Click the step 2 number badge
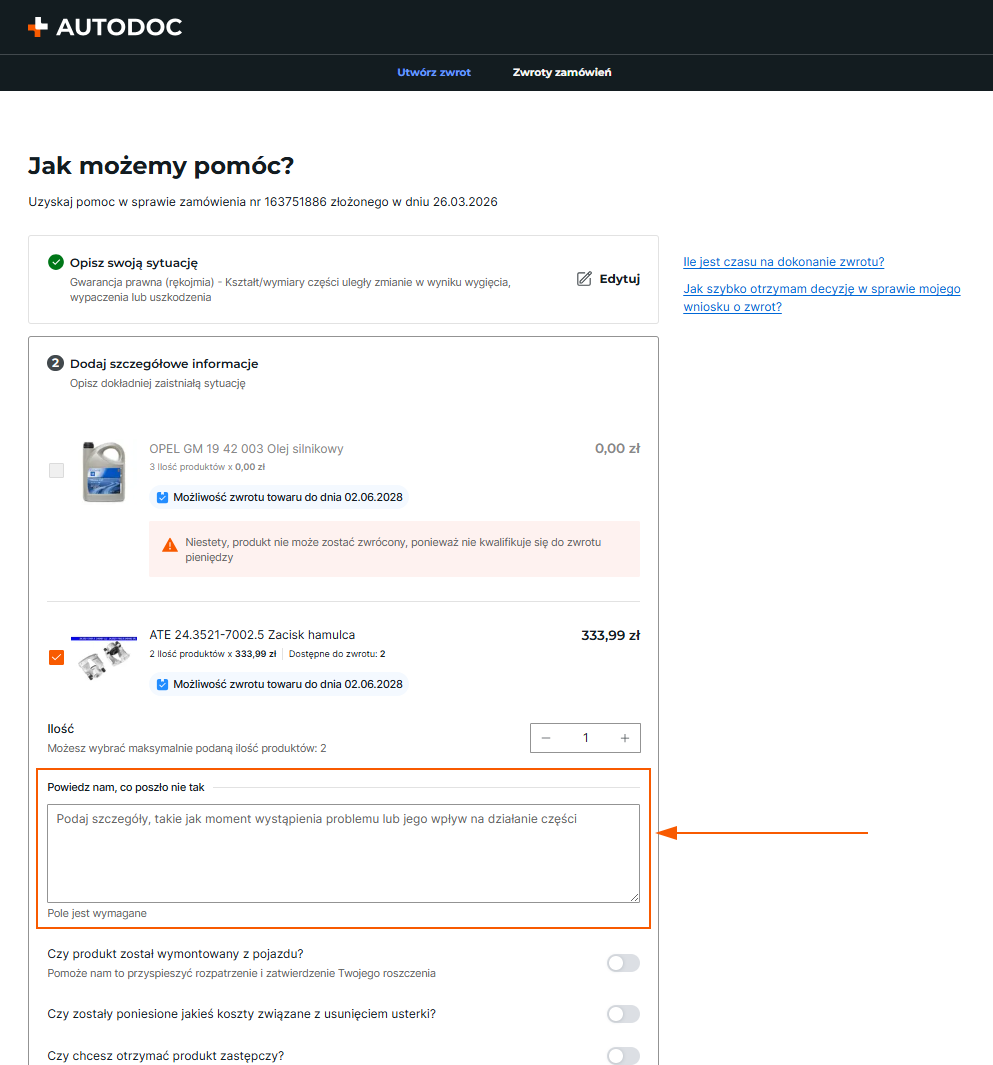The height and width of the screenshot is (1065, 993). point(55,363)
